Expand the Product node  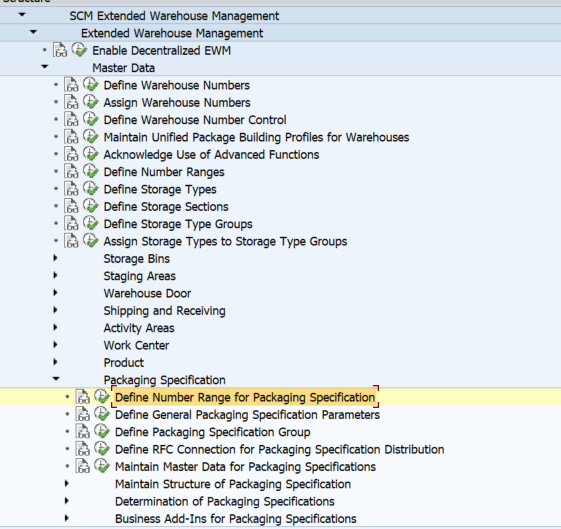[55, 362]
